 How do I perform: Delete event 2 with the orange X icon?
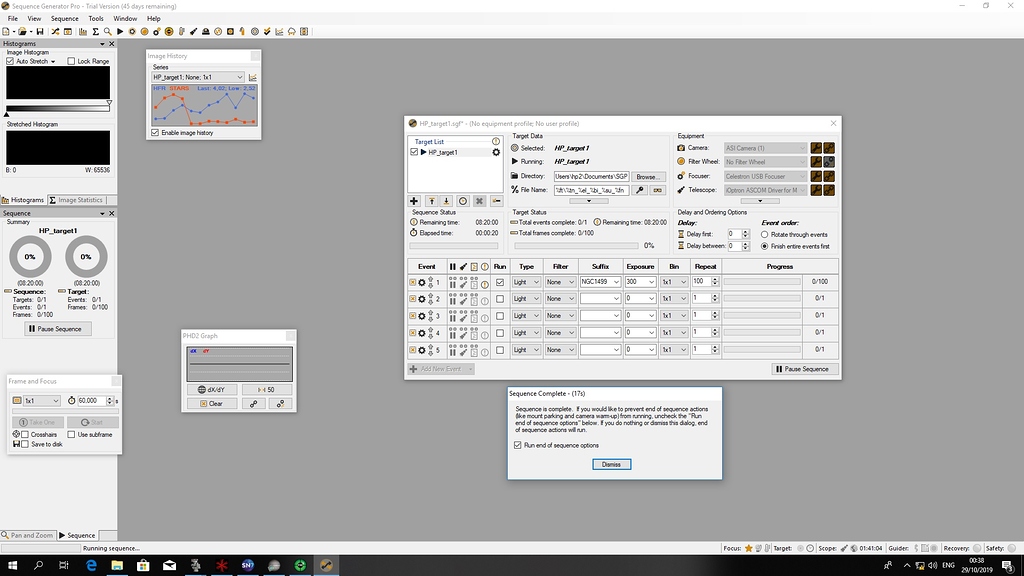click(413, 299)
